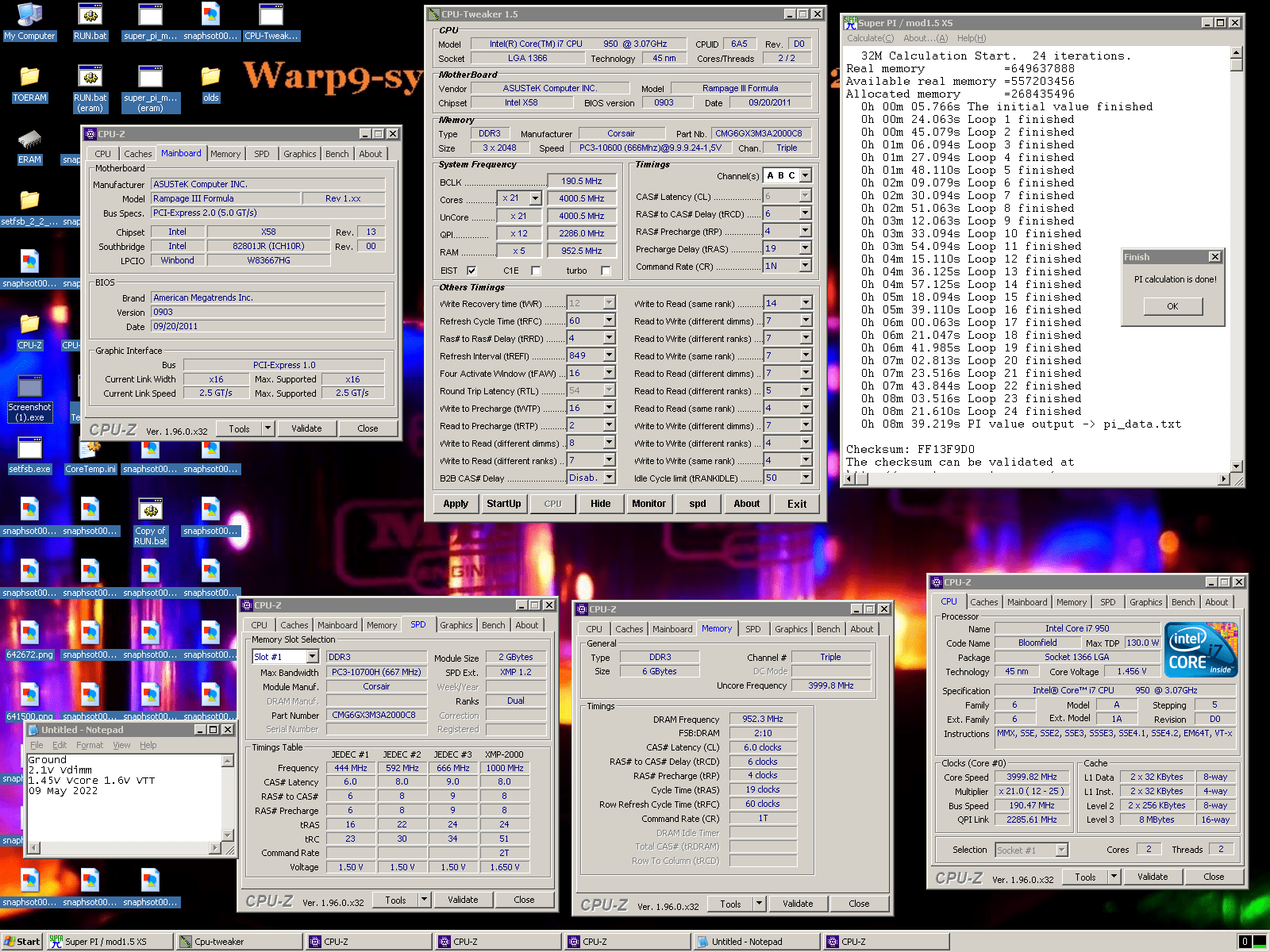Expand the Write to Read (same rank) dropdown
Image resolution: width=1270 pixels, height=952 pixels.
(806, 303)
